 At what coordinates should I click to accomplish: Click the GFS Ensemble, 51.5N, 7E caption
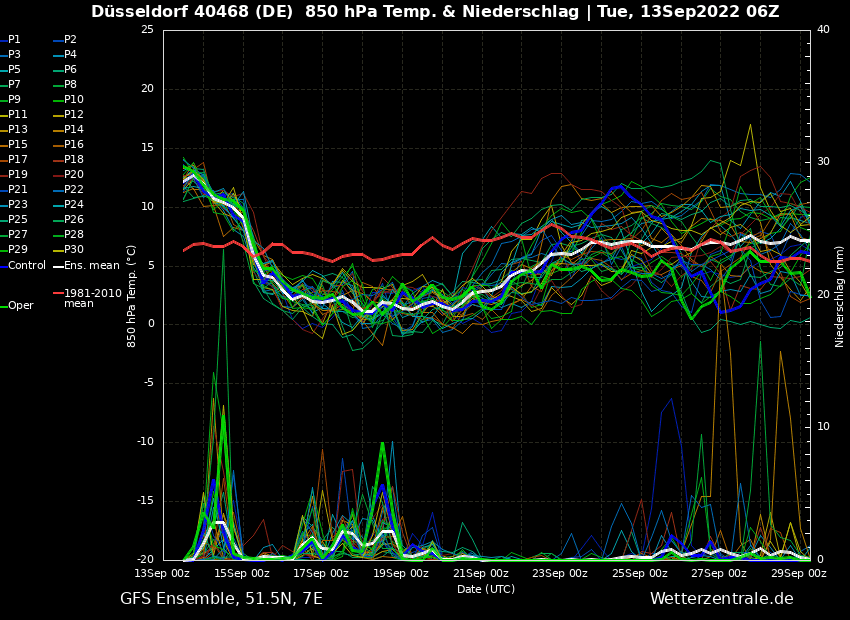click(221, 599)
